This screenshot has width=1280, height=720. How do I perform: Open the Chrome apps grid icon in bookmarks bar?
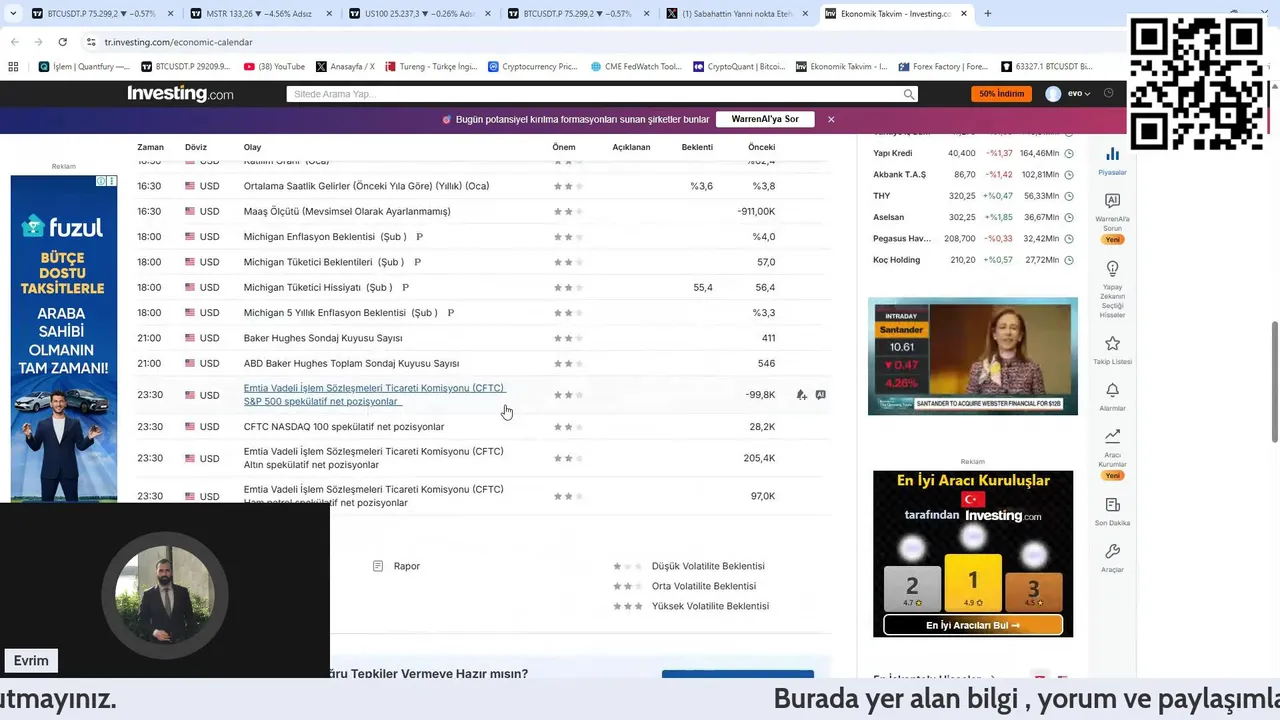coord(13,67)
